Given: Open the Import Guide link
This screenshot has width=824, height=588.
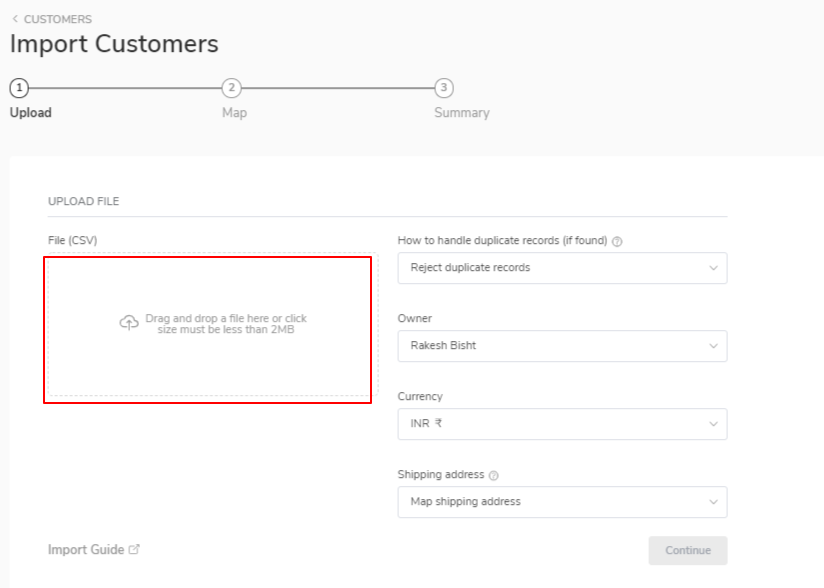Looking at the screenshot, I should pos(86,550).
